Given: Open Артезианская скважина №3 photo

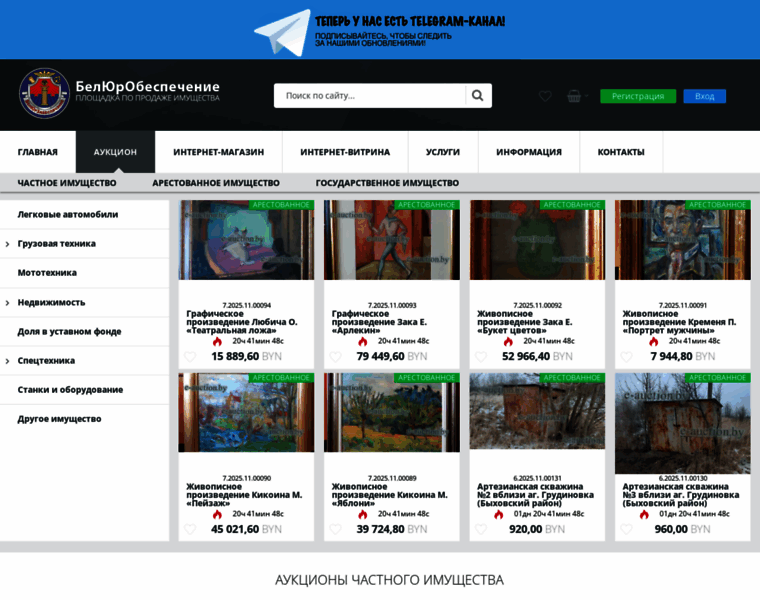Looking at the screenshot, I should pos(682,423).
